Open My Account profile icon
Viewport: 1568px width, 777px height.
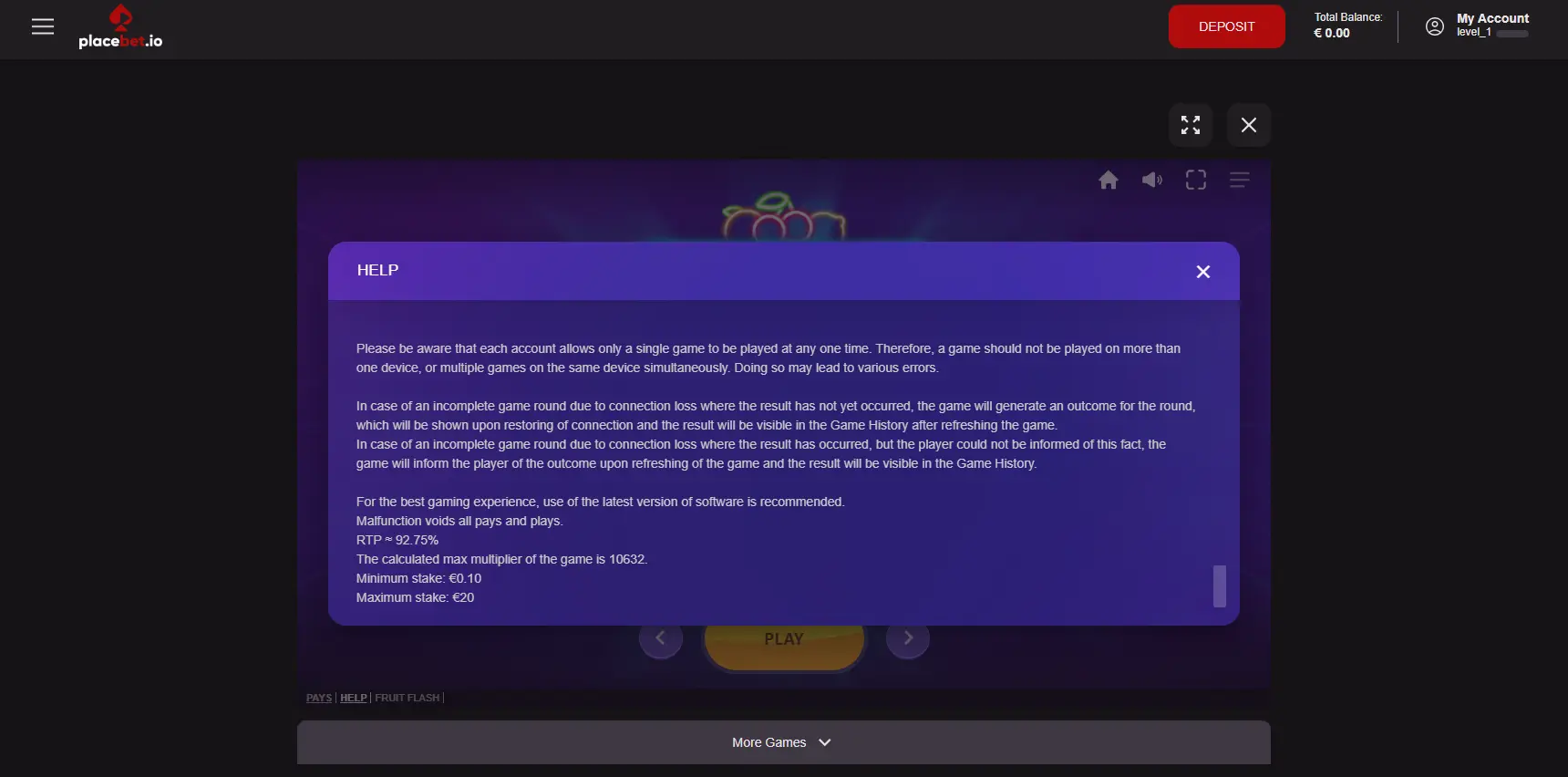(x=1434, y=26)
